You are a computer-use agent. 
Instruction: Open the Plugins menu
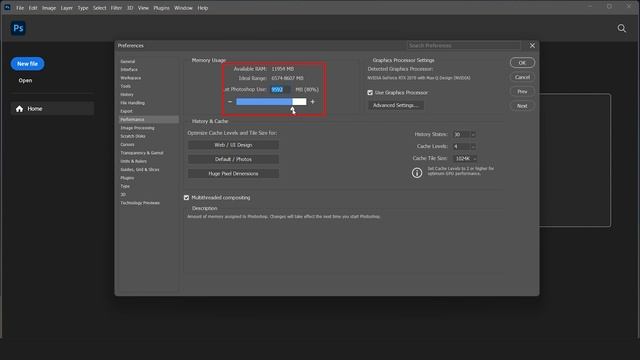point(162,8)
